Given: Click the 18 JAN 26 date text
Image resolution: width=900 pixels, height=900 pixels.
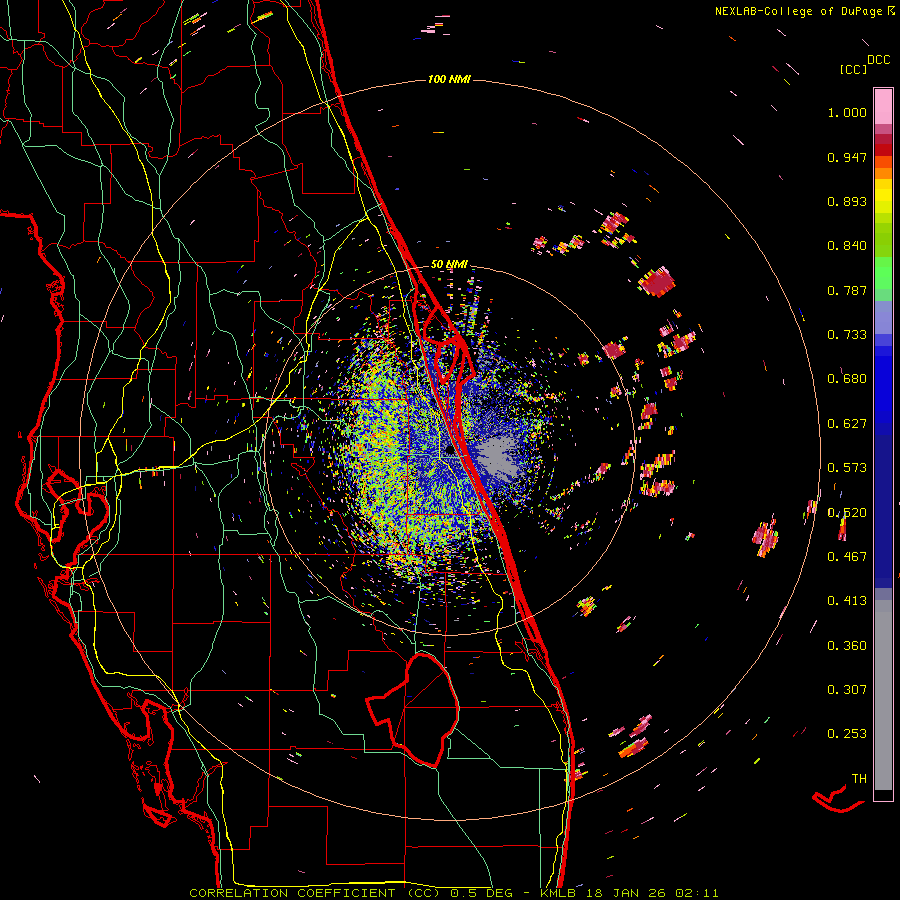Looking at the screenshot, I should point(625,893).
